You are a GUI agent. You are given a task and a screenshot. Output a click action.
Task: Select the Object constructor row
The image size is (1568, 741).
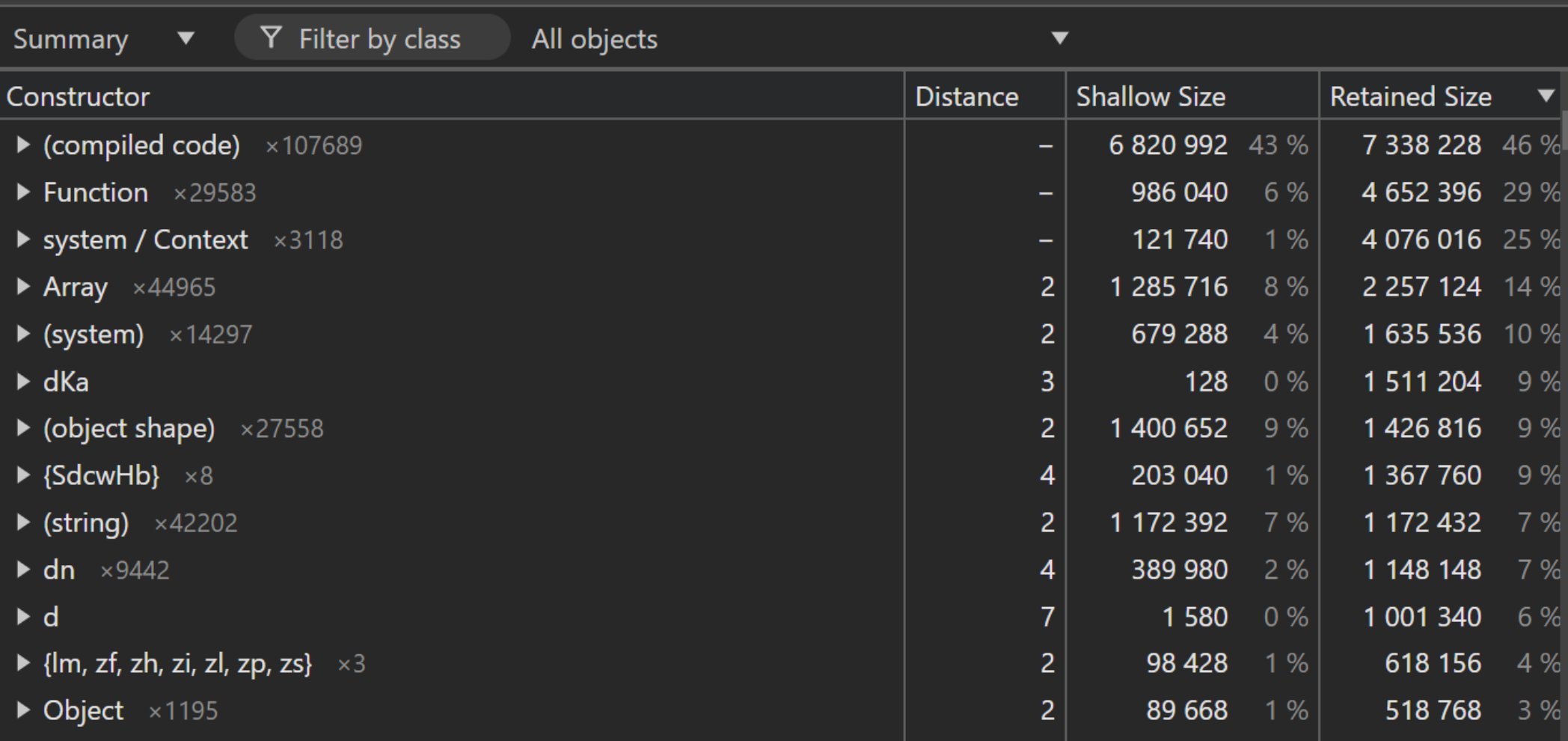tap(83, 710)
